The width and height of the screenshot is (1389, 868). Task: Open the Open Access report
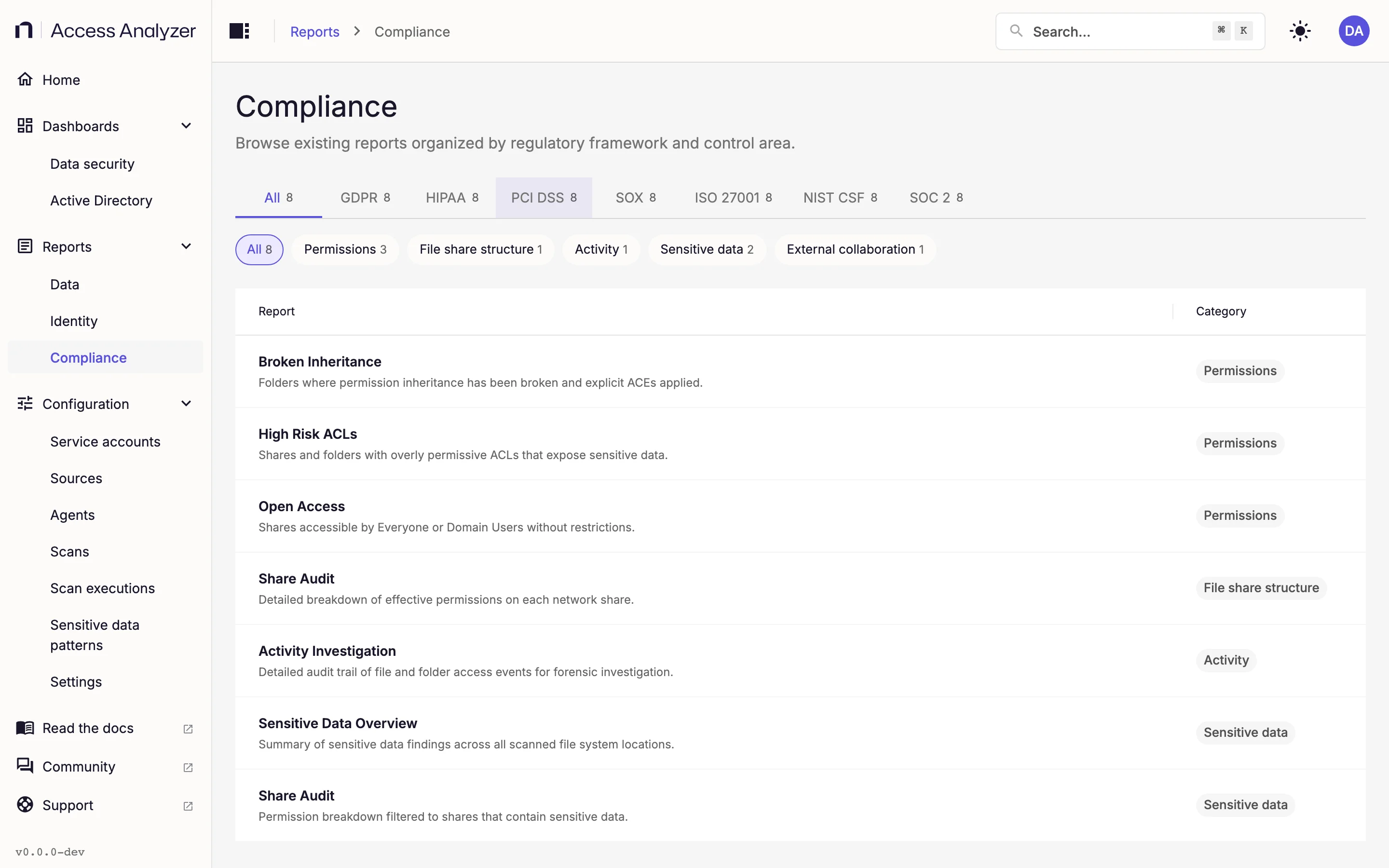click(x=800, y=516)
